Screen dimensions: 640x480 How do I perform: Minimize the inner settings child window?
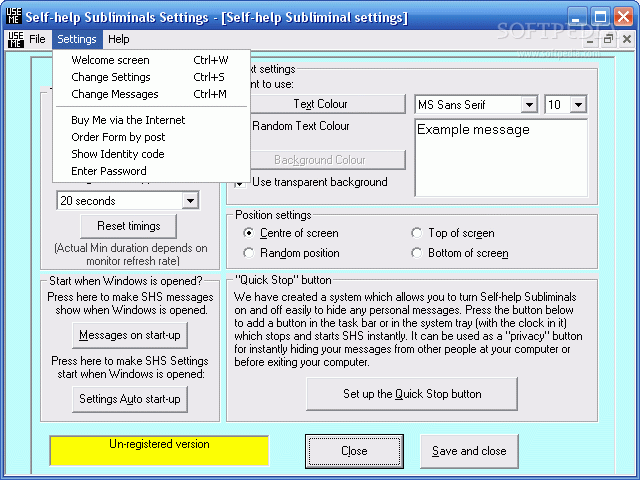tap(590, 40)
